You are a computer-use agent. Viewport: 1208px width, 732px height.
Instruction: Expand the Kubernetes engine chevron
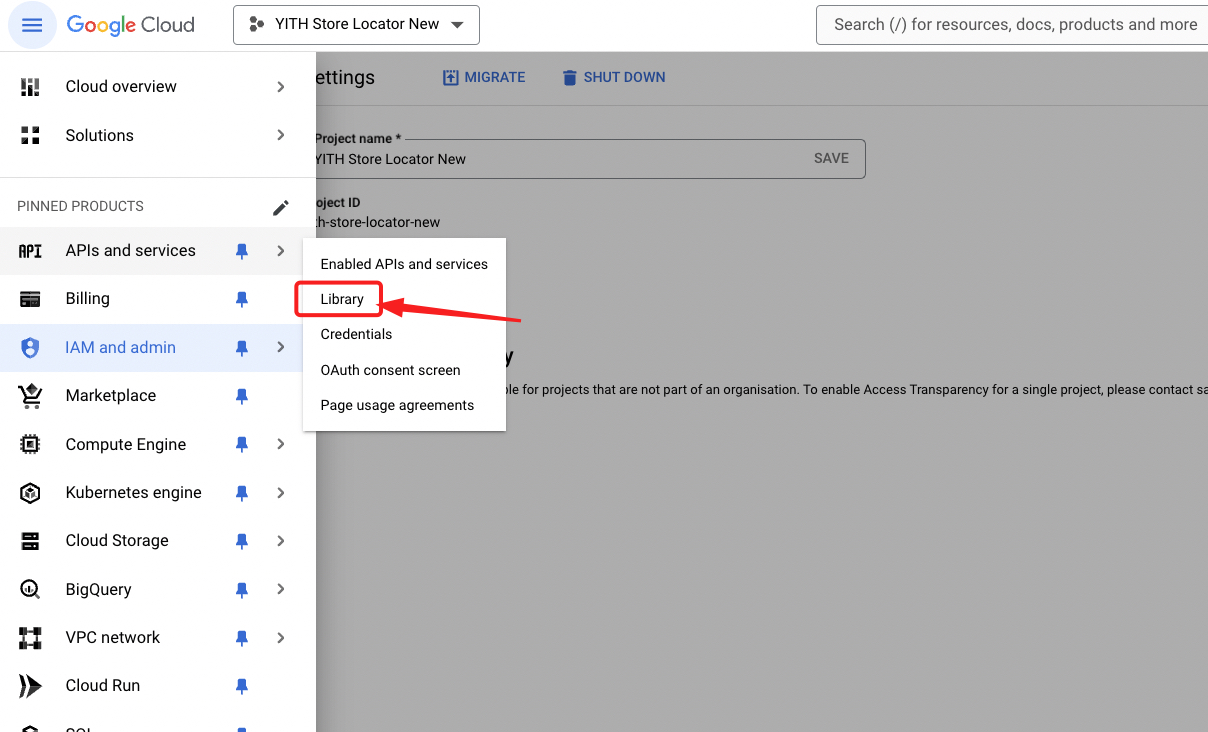(x=281, y=493)
